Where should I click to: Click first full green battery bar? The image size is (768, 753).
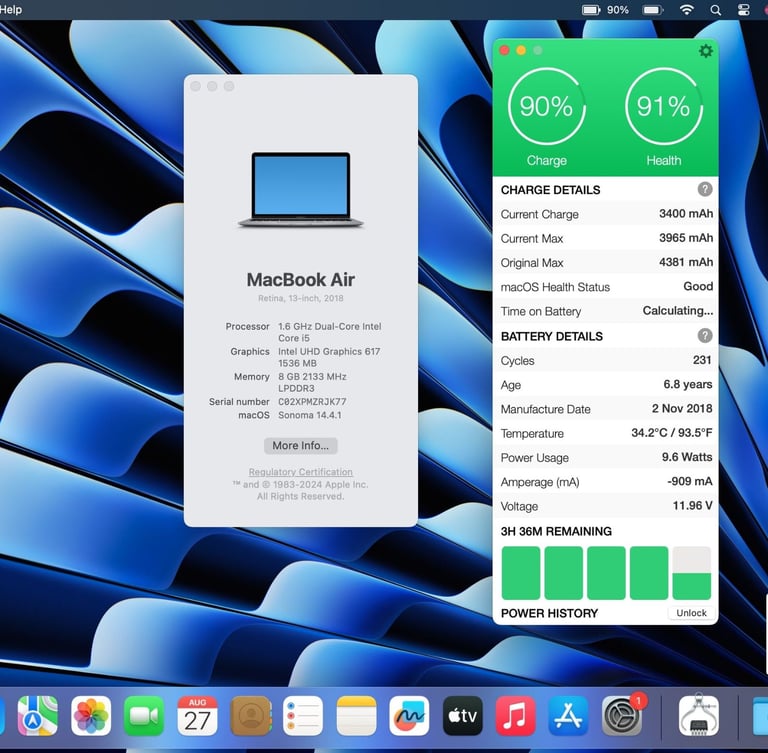click(521, 573)
